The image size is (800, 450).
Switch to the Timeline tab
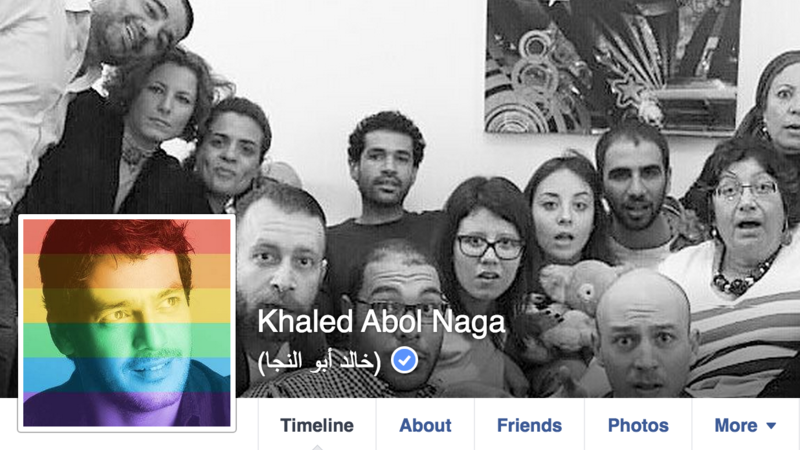click(317, 425)
